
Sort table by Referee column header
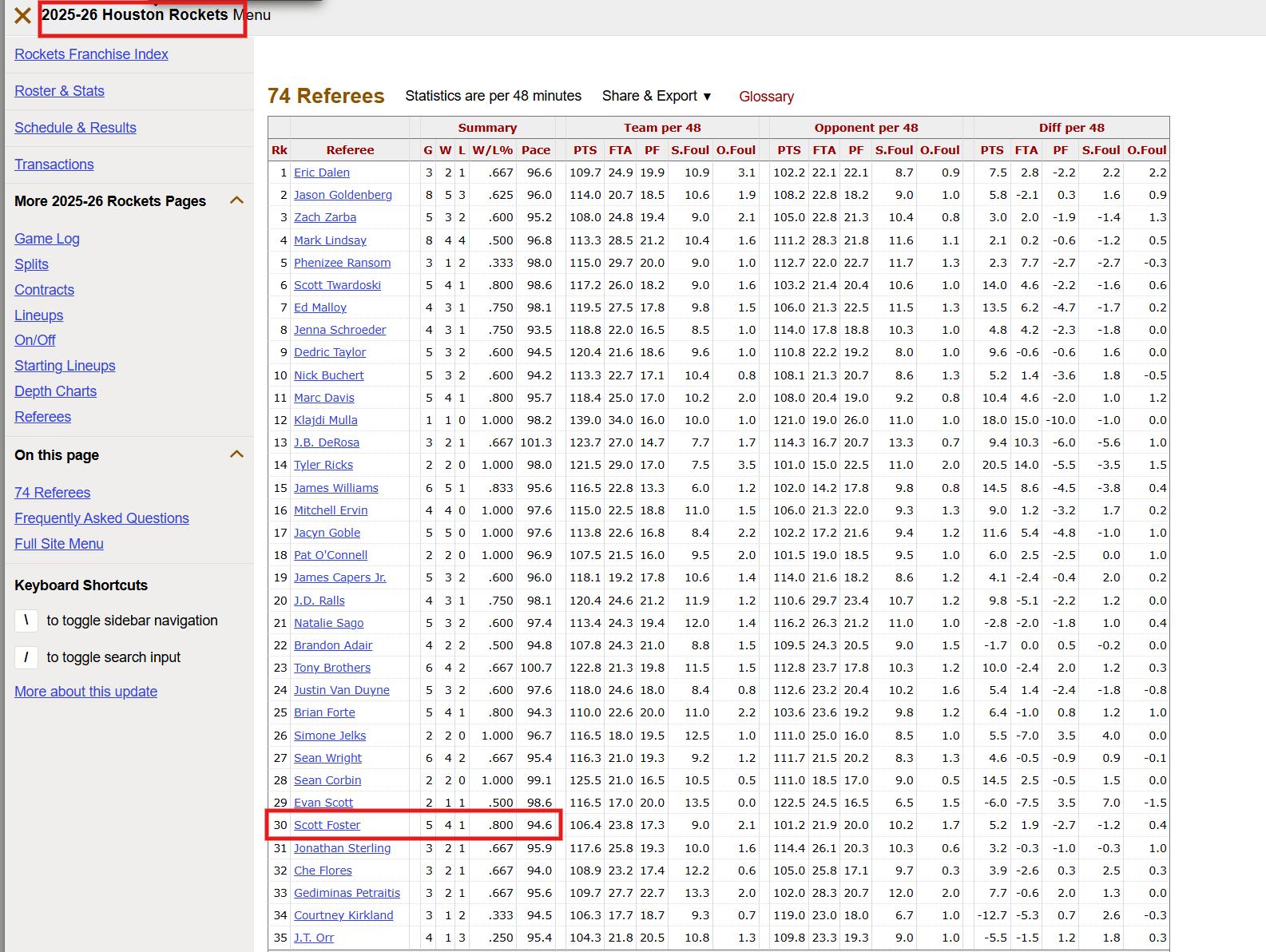tap(350, 150)
